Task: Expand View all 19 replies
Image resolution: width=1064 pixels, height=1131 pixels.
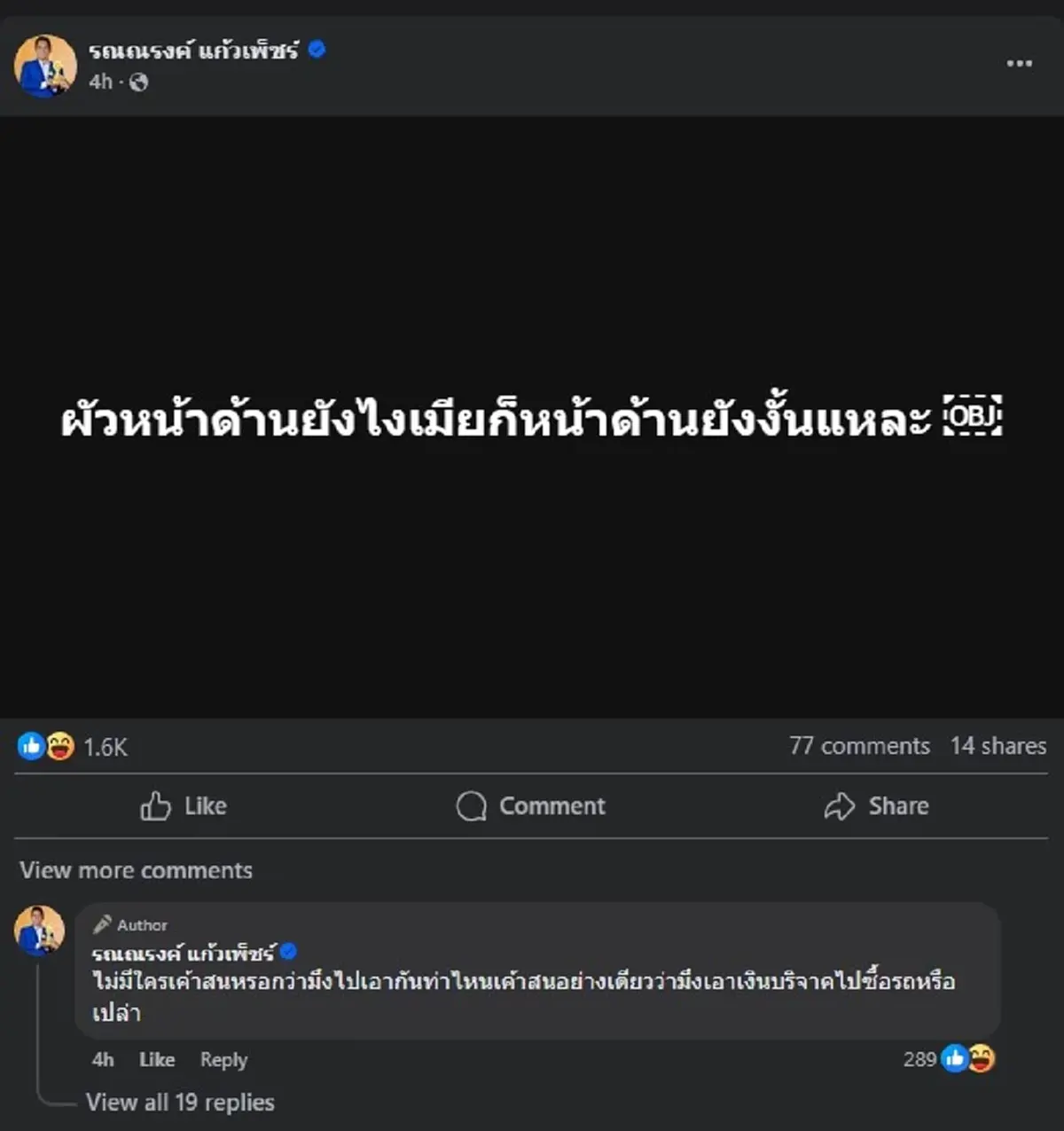Action: coord(179,1102)
